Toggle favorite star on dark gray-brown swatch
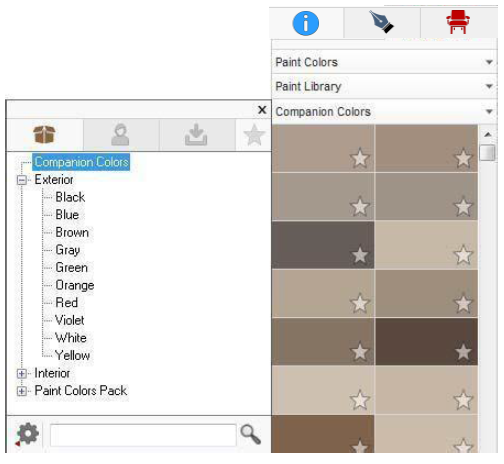504x464 pixels. click(x=360, y=255)
